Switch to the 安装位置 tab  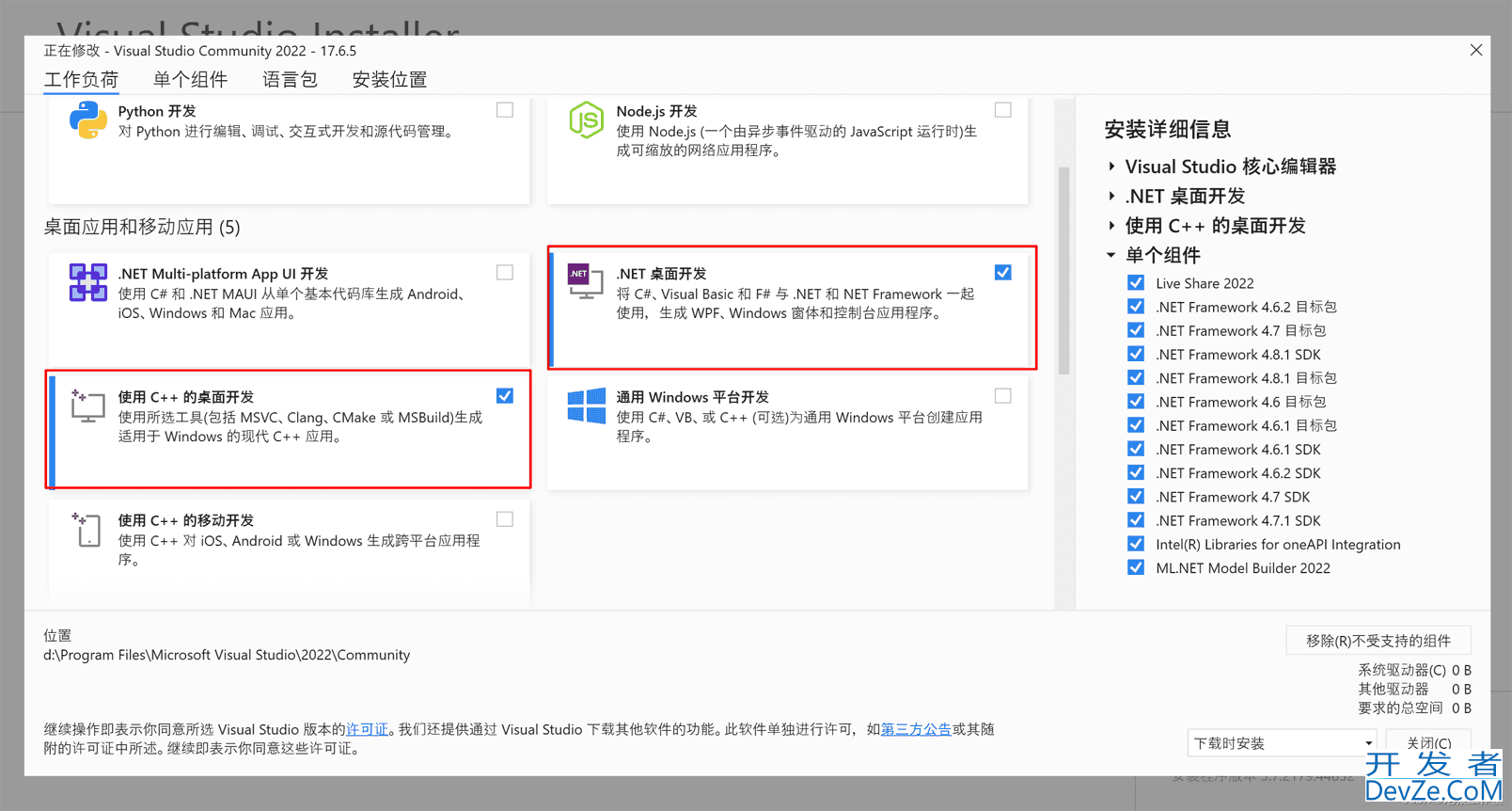tap(389, 80)
